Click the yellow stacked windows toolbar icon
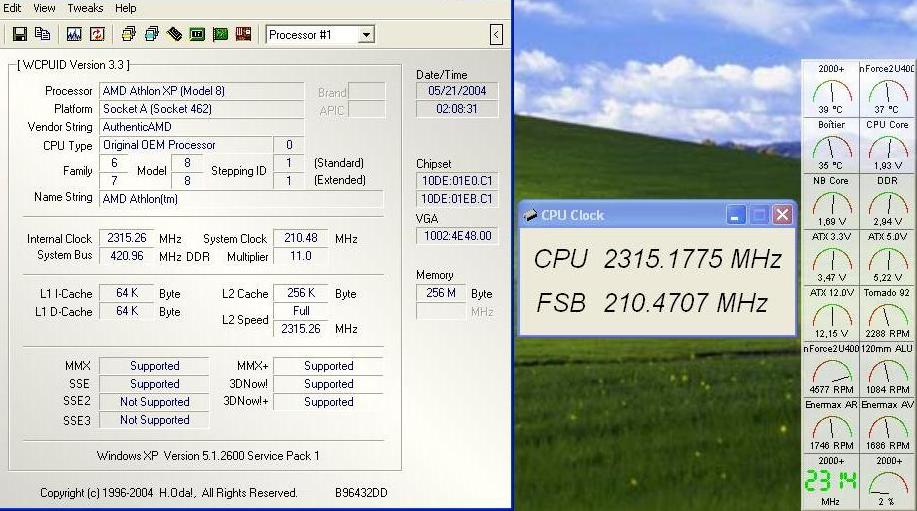The height and width of the screenshot is (511, 917). click(x=129, y=34)
